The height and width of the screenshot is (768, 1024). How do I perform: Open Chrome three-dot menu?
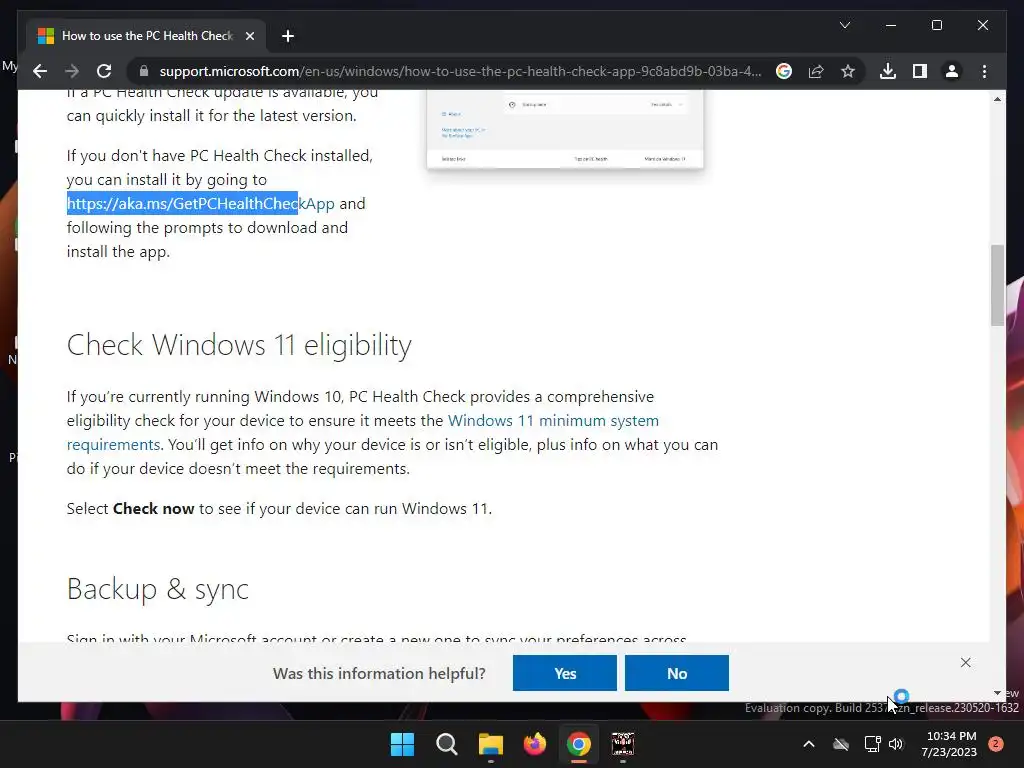click(x=984, y=71)
